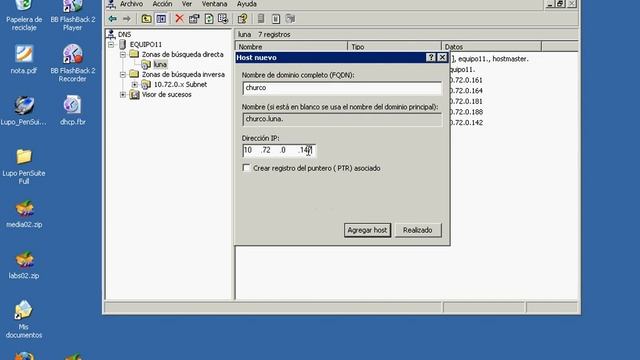640x360 pixels.
Task: Open the Archivo menu
Action: point(131,4)
